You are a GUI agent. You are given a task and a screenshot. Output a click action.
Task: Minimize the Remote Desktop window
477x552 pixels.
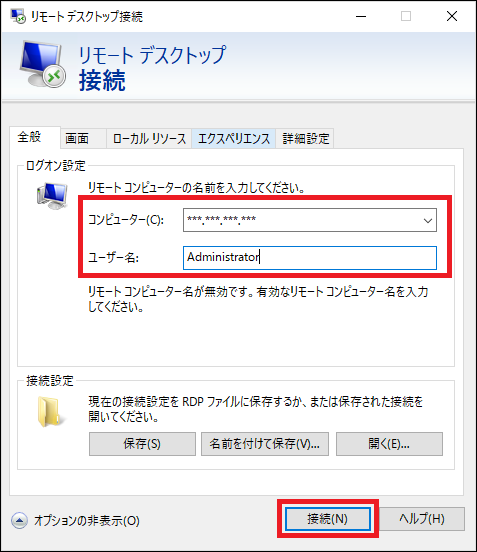(x=361, y=16)
